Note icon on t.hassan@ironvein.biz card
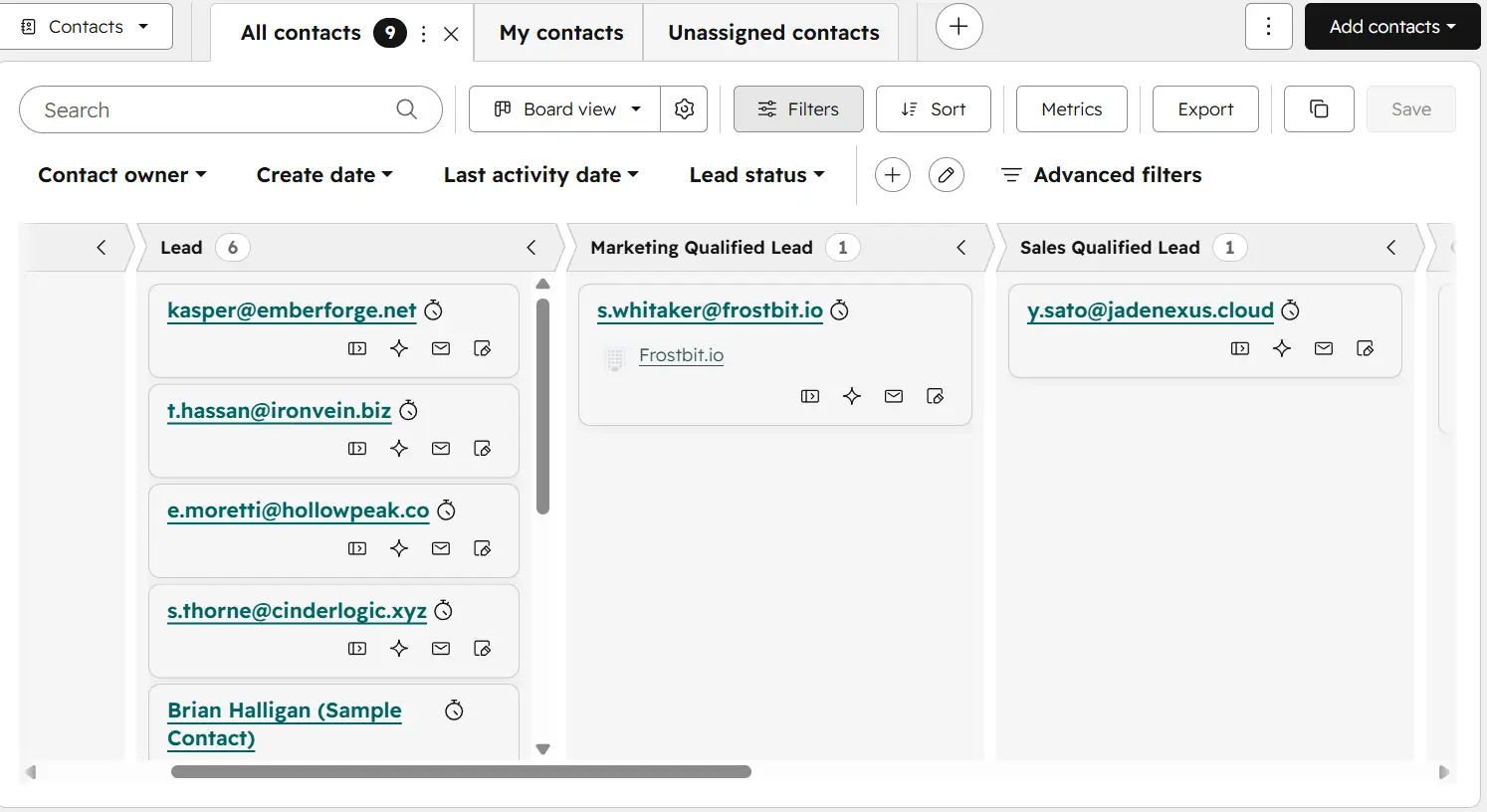The width and height of the screenshot is (1487, 812). 483,449
